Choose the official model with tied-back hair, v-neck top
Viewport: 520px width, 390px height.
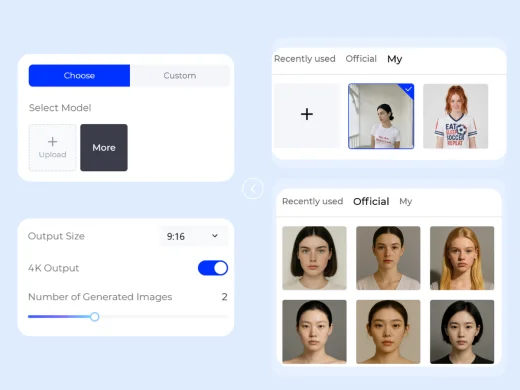tap(388, 258)
